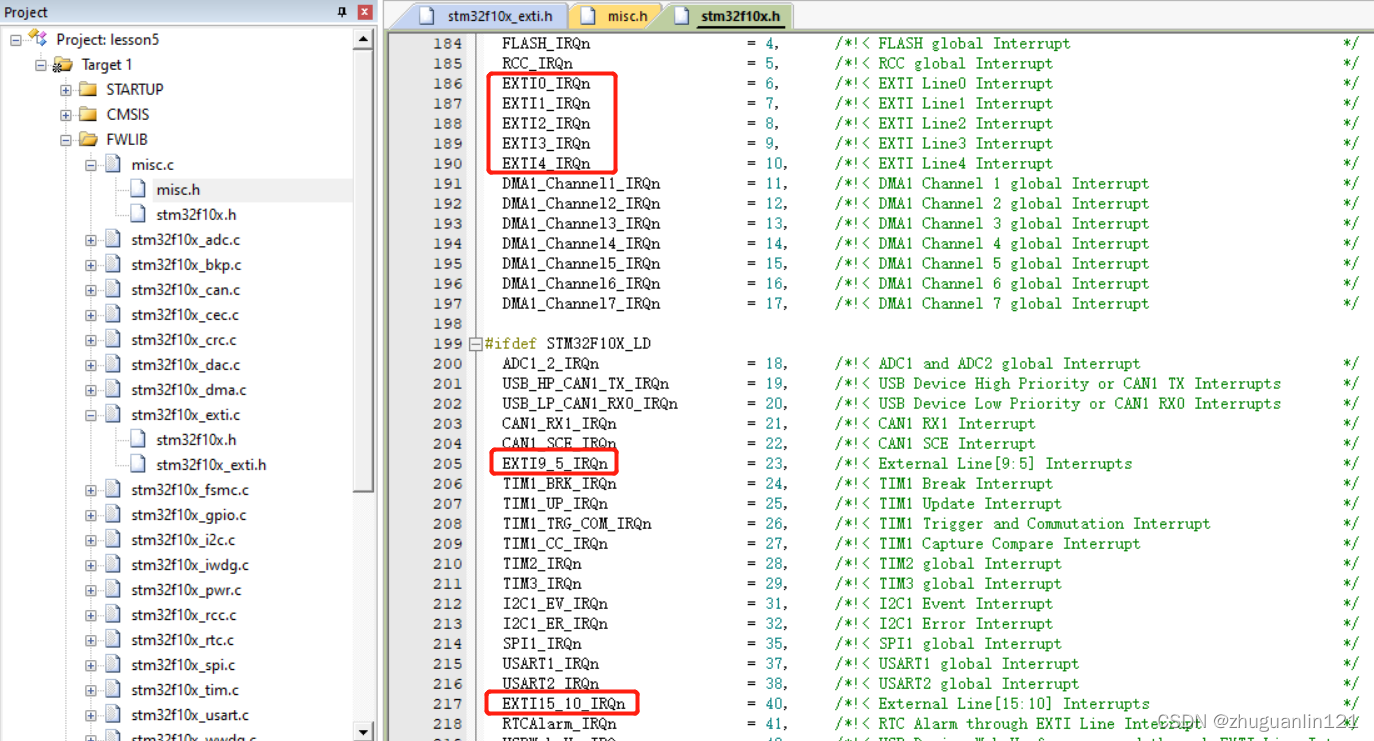Image resolution: width=1374 pixels, height=741 pixels.
Task: Click the Project panel scrollbar up arrow
Action: coord(364,39)
